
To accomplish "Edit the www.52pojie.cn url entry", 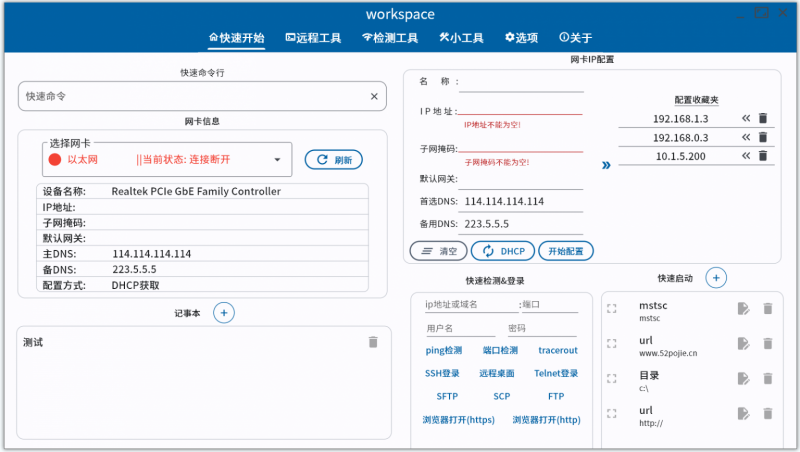I will pyautogui.click(x=743, y=343).
